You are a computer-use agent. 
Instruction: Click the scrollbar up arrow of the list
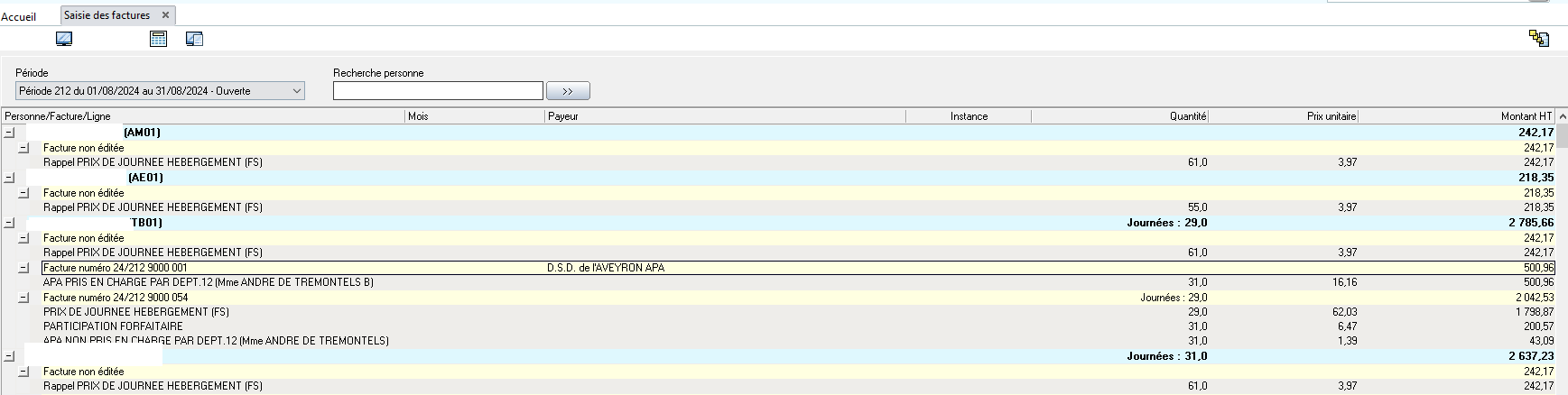(x=1563, y=116)
